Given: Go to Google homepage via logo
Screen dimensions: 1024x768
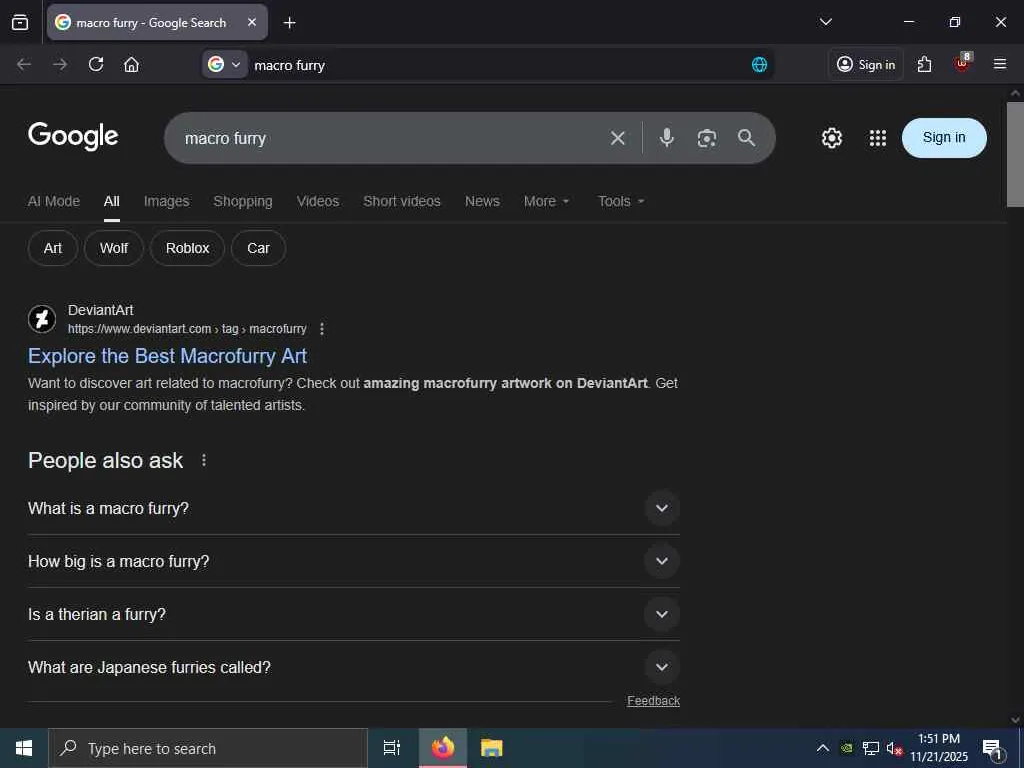Looking at the screenshot, I should [x=73, y=136].
